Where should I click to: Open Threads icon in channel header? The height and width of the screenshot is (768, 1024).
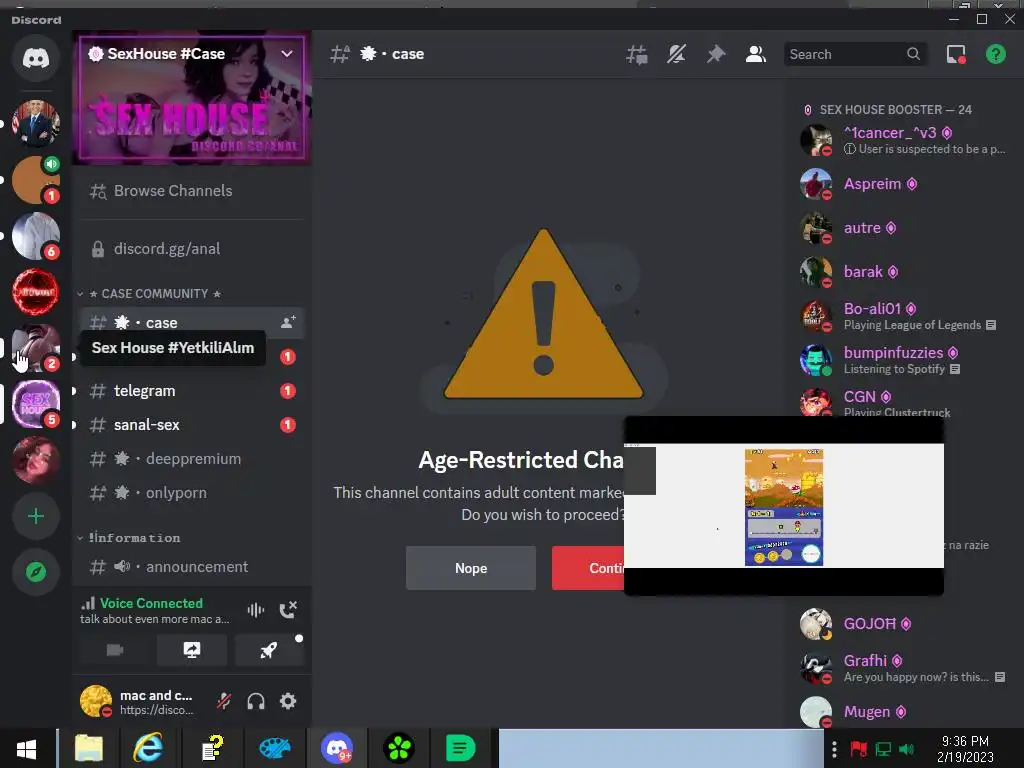[636, 54]
